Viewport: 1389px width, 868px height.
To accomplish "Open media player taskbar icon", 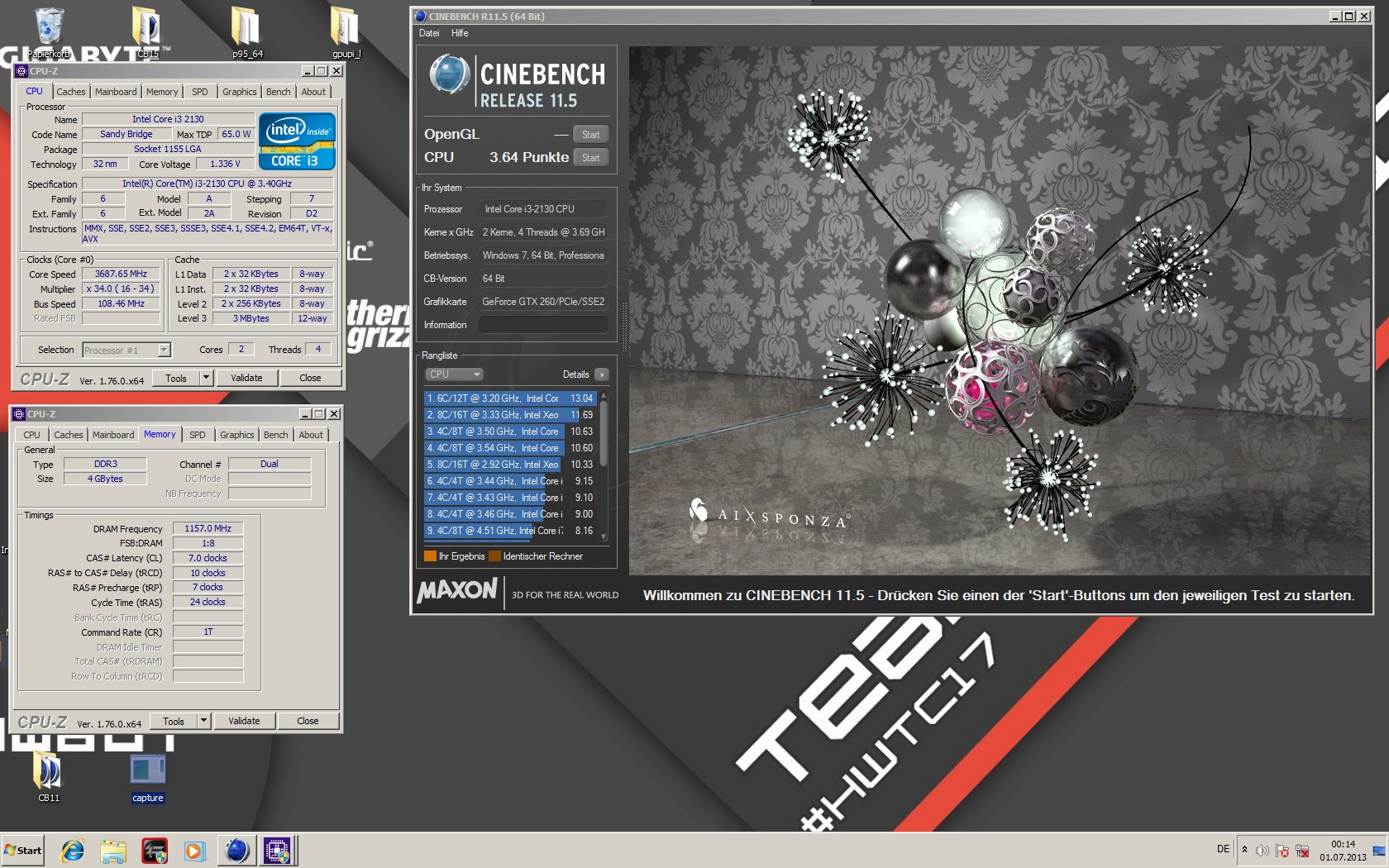I will pos(194,851).
